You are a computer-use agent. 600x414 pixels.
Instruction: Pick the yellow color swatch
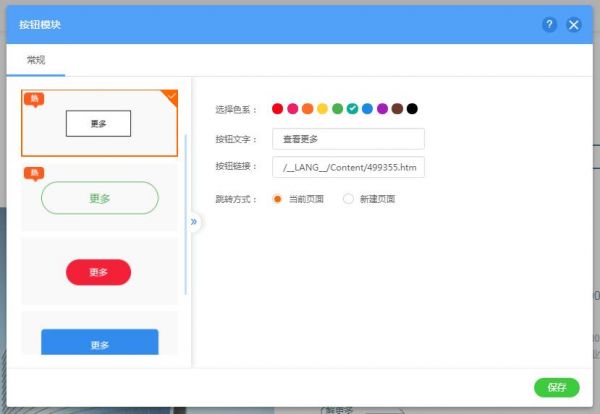(323, 109)
